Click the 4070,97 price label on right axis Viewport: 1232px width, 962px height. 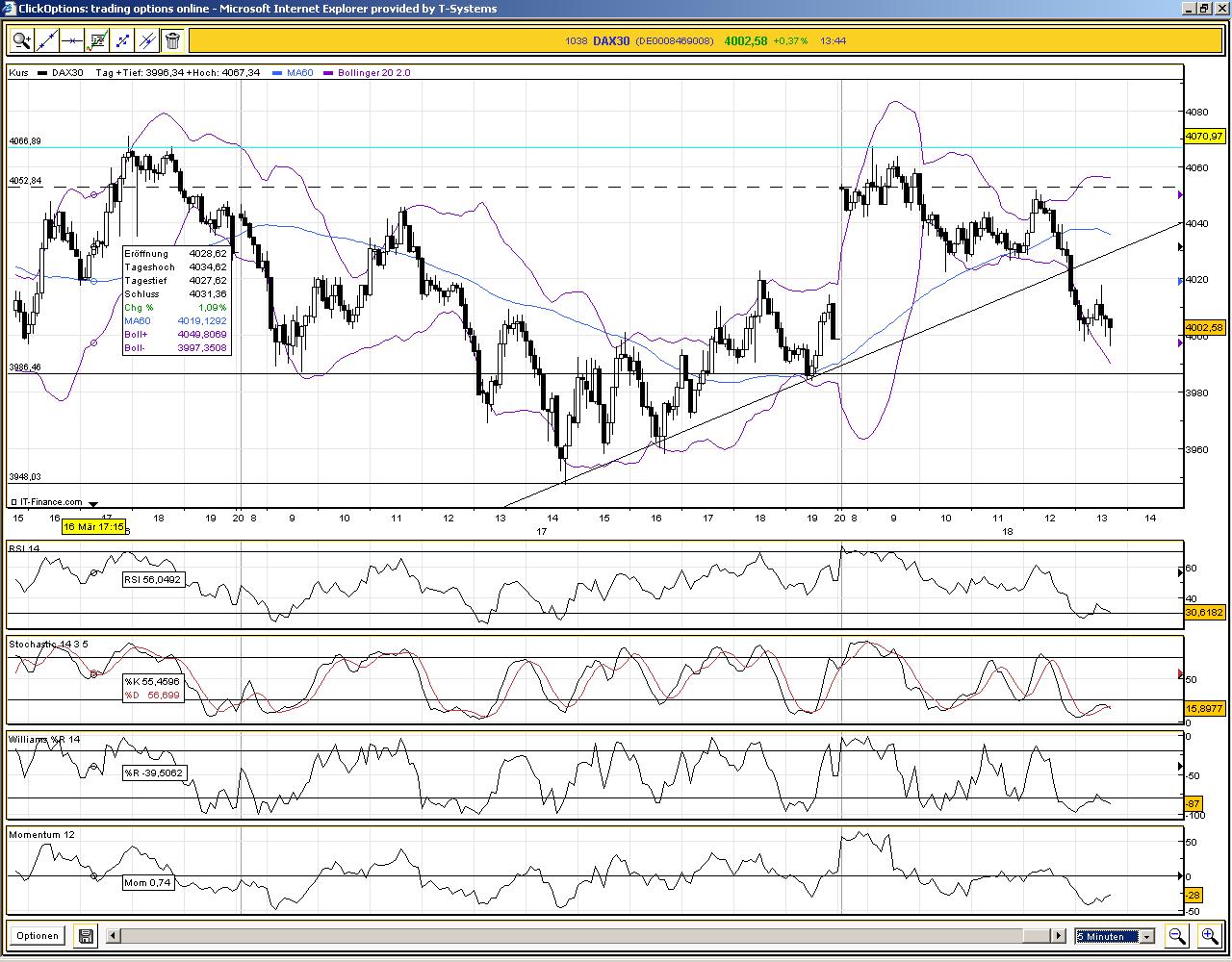click(x=1204, y=137)
